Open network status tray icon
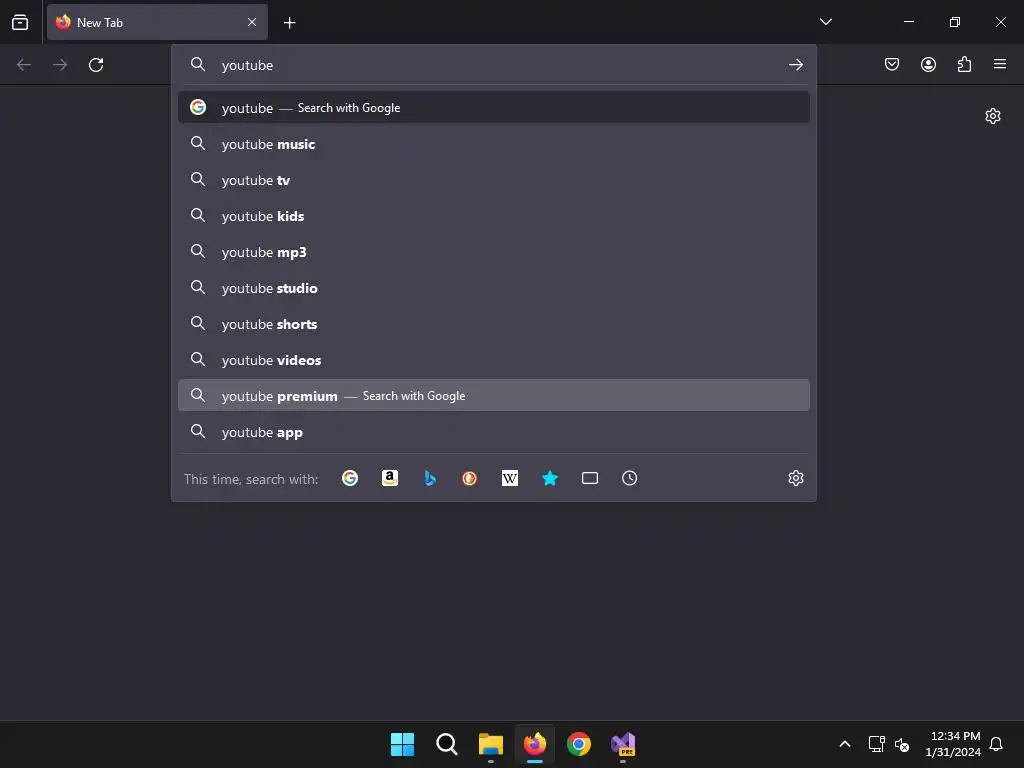This screenshot has height=768, width=1024. coord(876,744)
